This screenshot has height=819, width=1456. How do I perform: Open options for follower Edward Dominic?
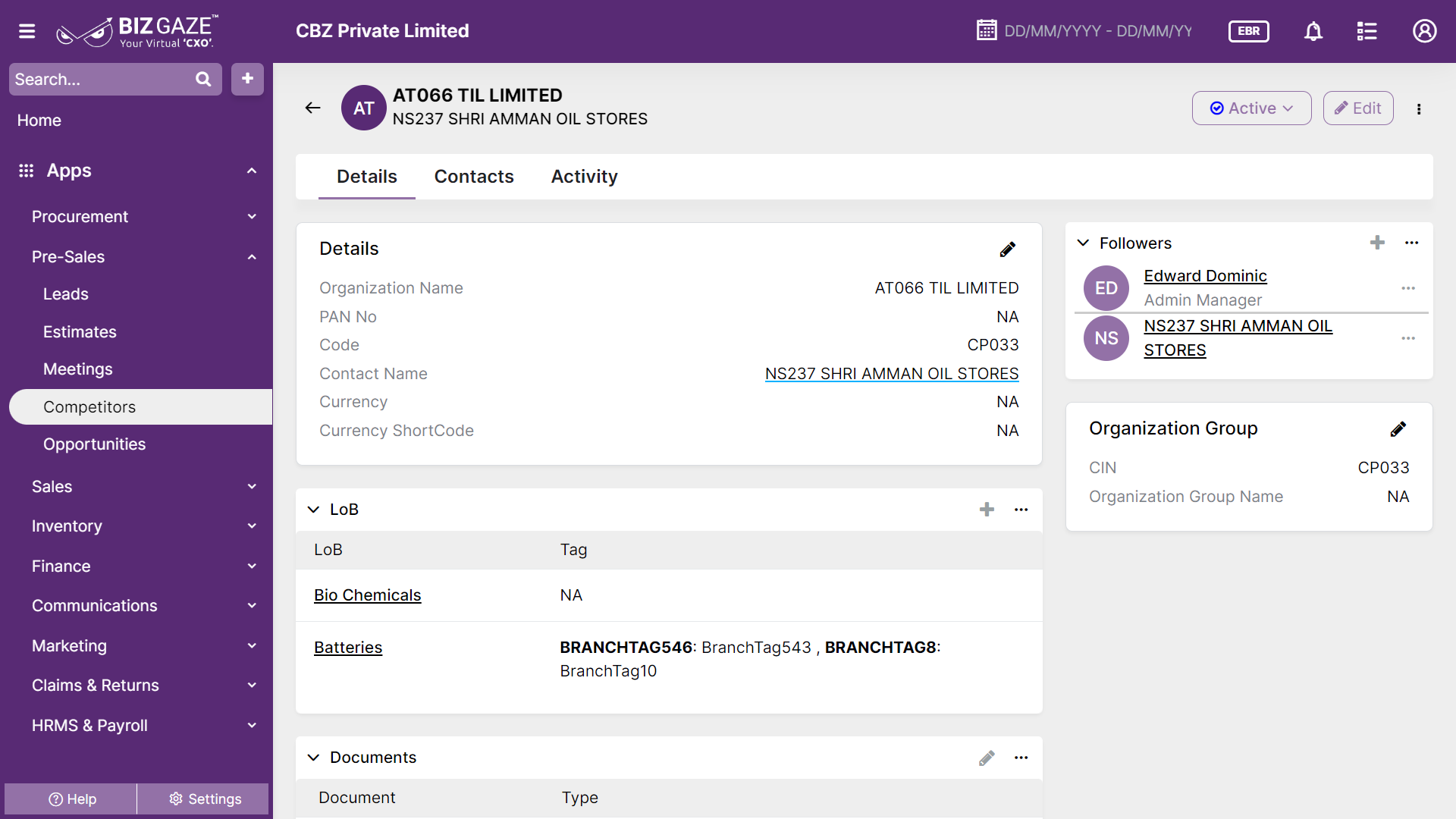pyautogui.click(x=1408, y=288)
